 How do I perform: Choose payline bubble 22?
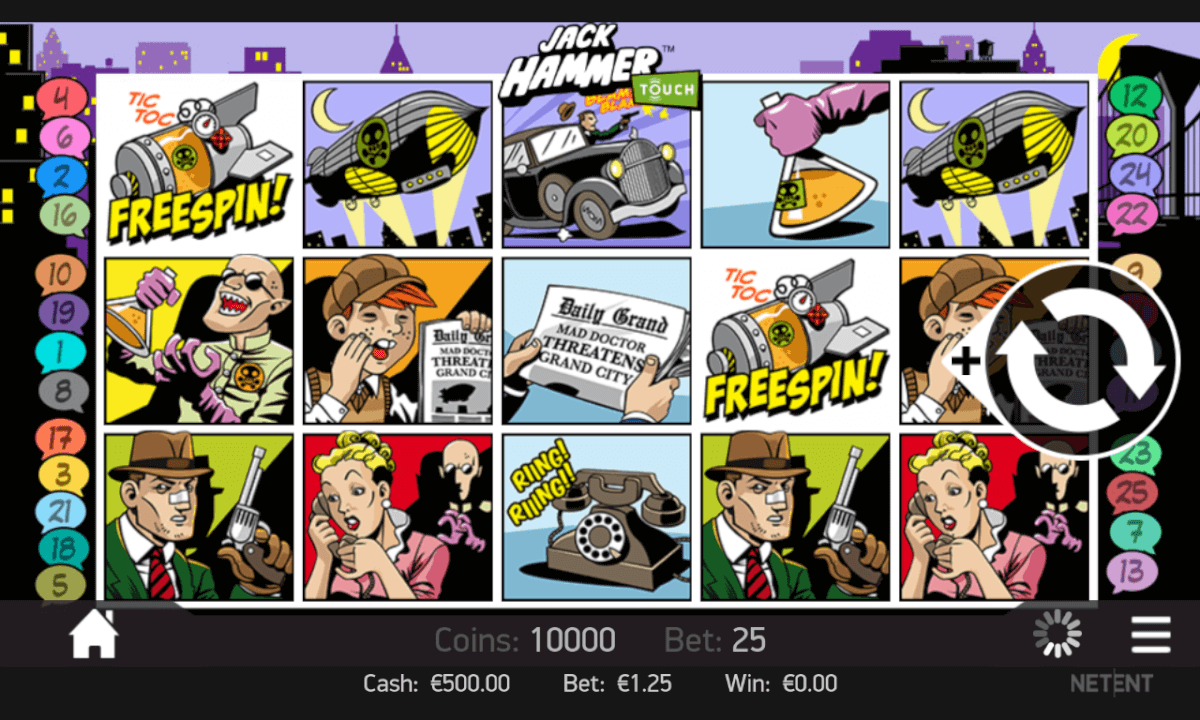1133,214
